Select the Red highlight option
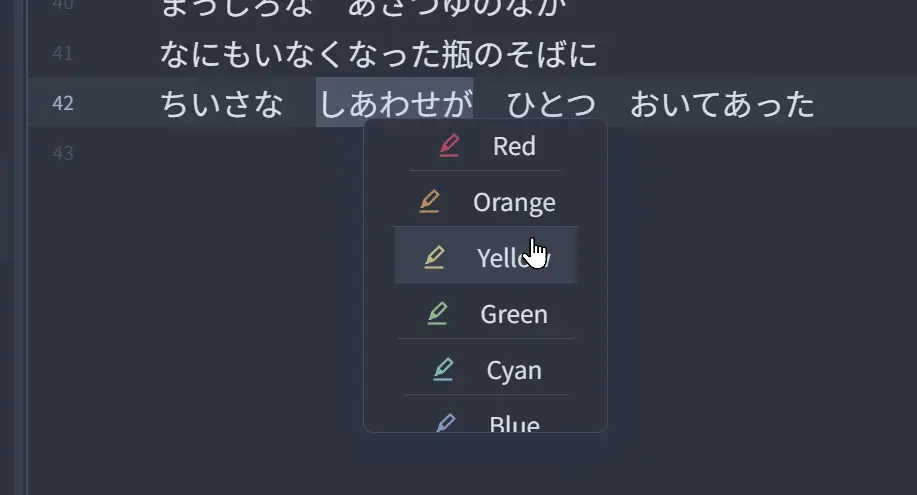Image resolution: width=917 pixels, height=495 pixels. 485,146
